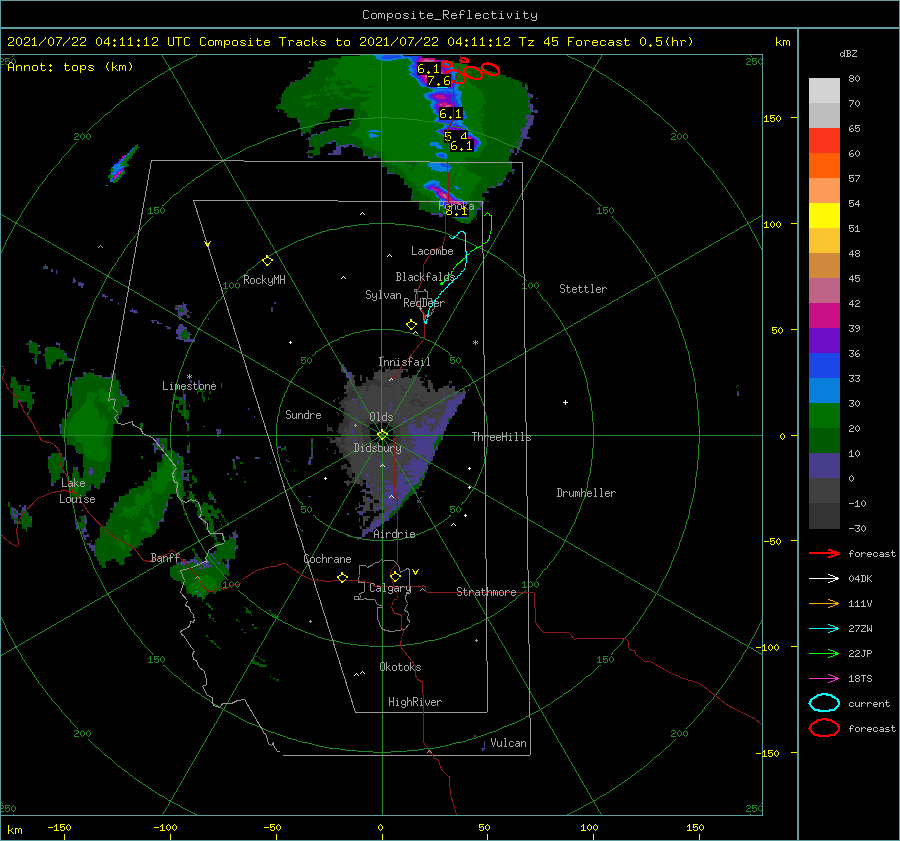The width and height of the screenshot is (900, 841).
Task: Click the yellow diamond marker above Calgary
Action: point(395,576)
